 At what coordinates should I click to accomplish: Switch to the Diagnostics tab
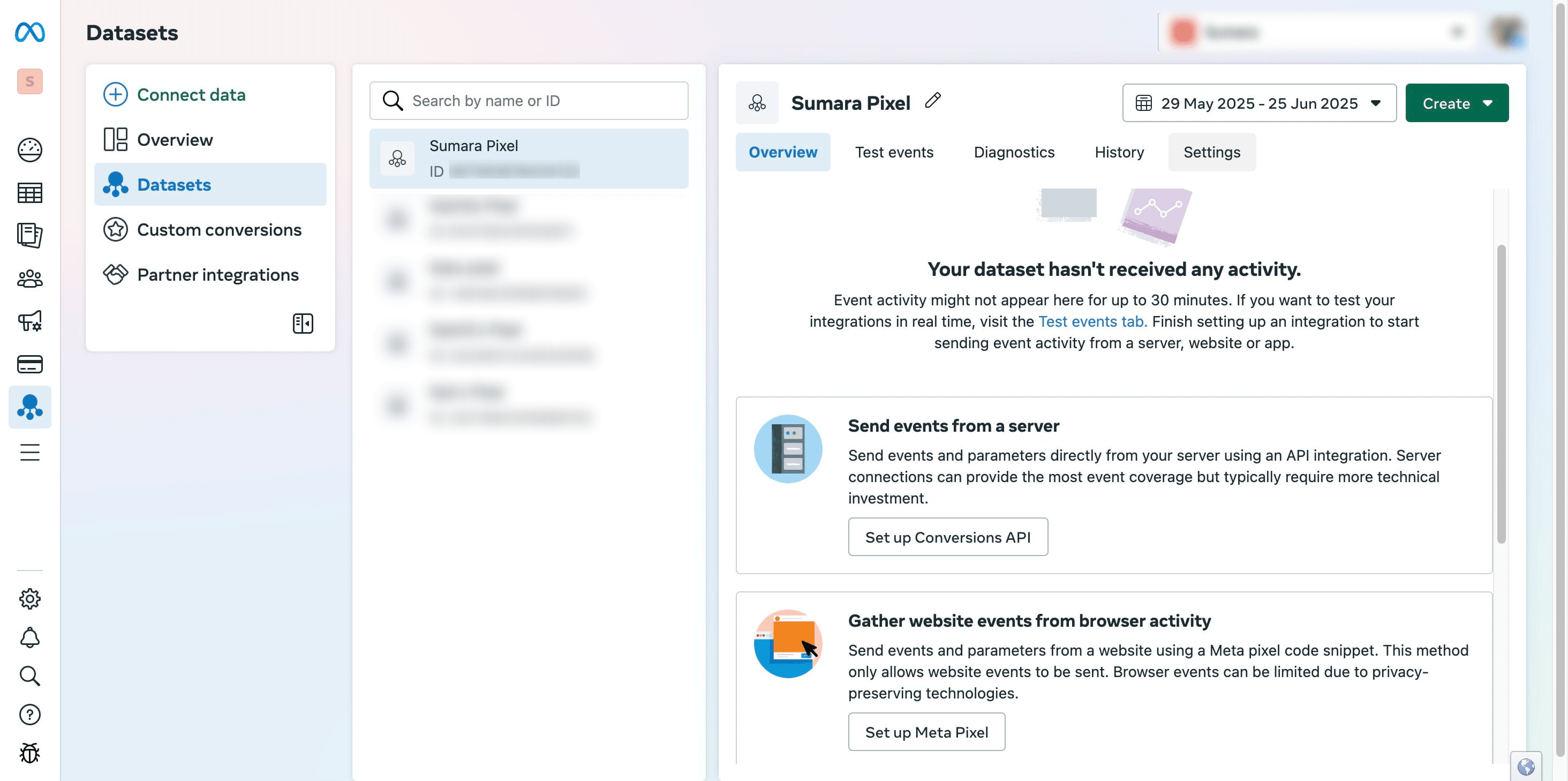[x=1014, y=152]
